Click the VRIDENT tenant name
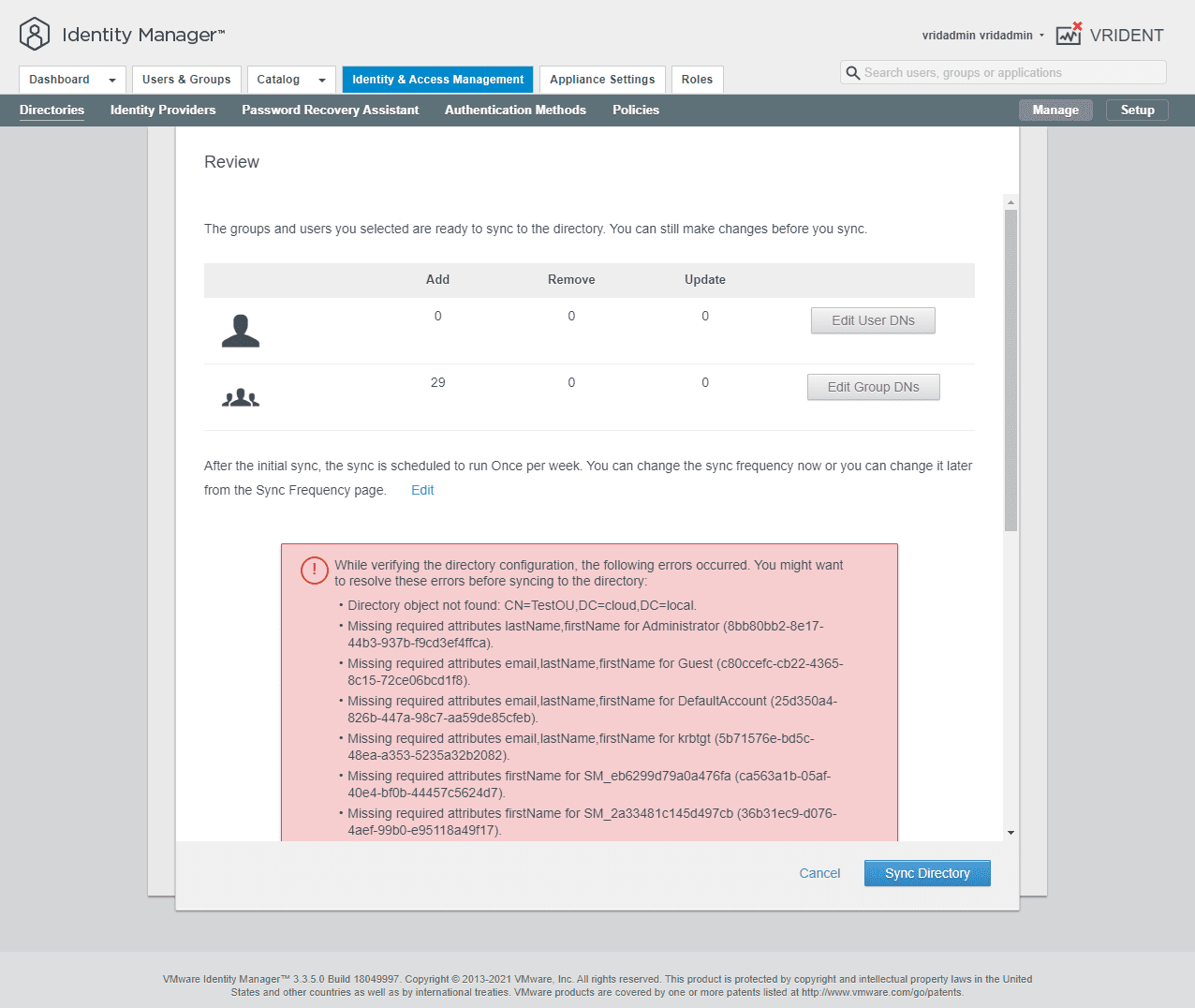The image size is (1195, 1008). click(x=1127, y=36)
